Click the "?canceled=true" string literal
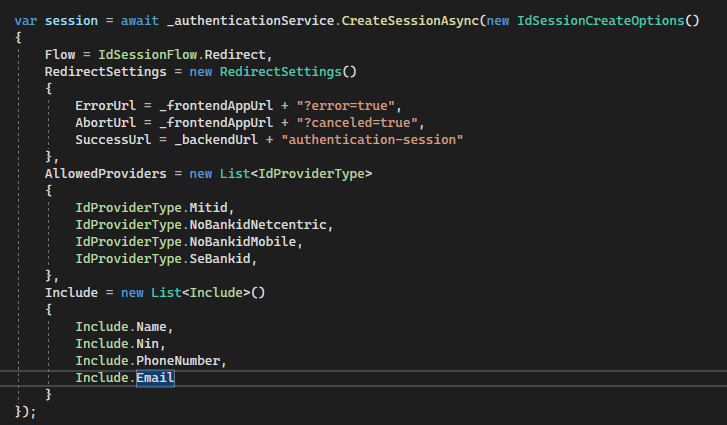Image resolution: width=727 pixels, height=425 pixels. coord(357,123)
